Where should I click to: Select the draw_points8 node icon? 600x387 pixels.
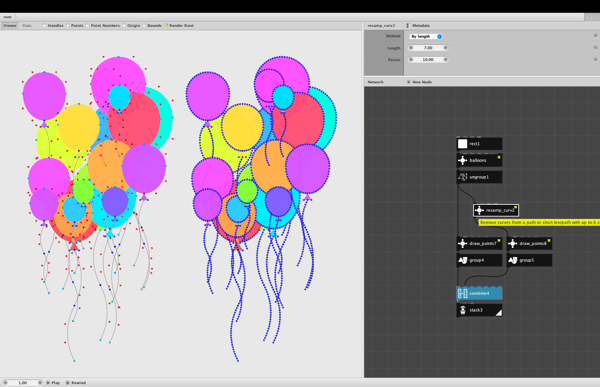[x=512, y=243]
